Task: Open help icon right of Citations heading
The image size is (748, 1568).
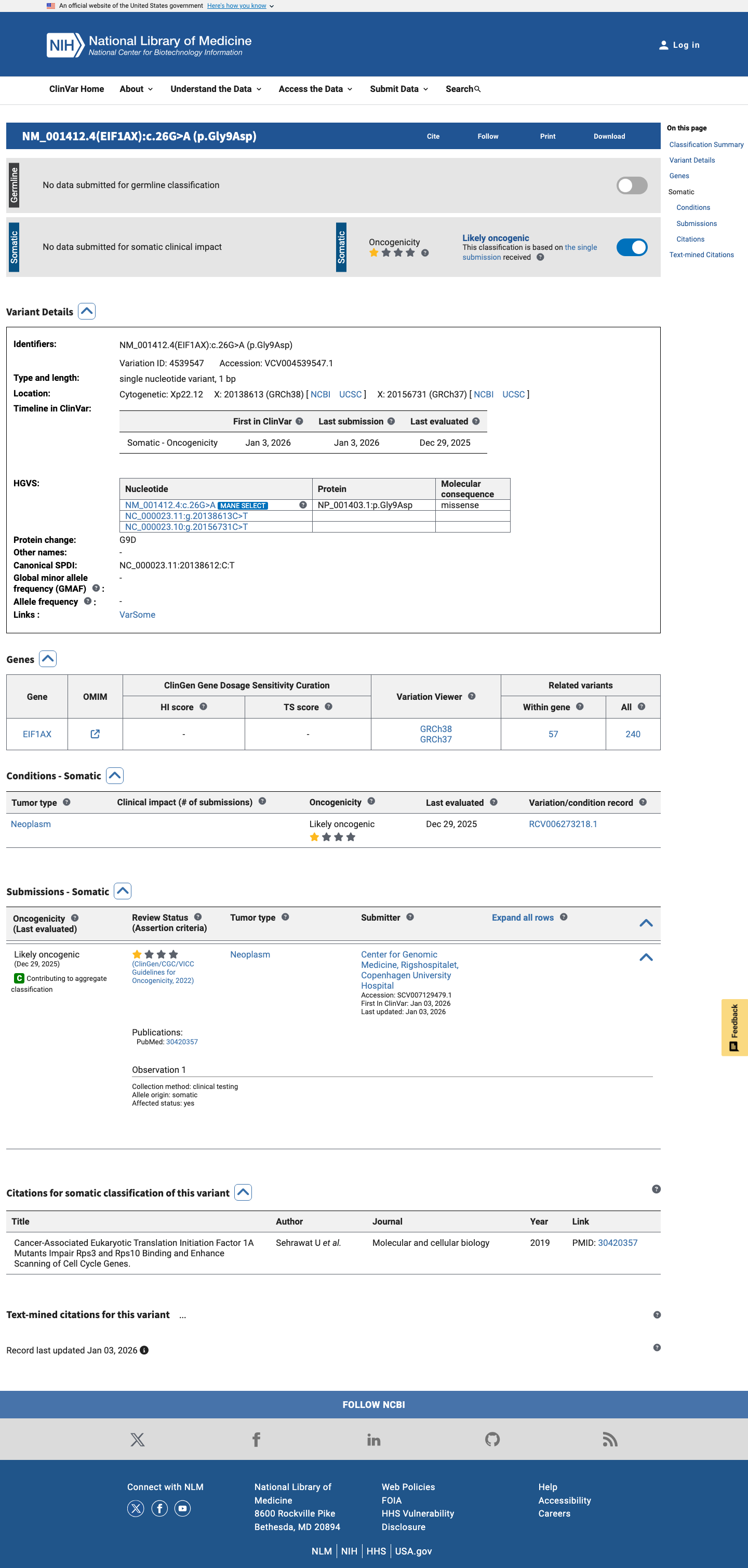Action: (x=656, y=1189)
